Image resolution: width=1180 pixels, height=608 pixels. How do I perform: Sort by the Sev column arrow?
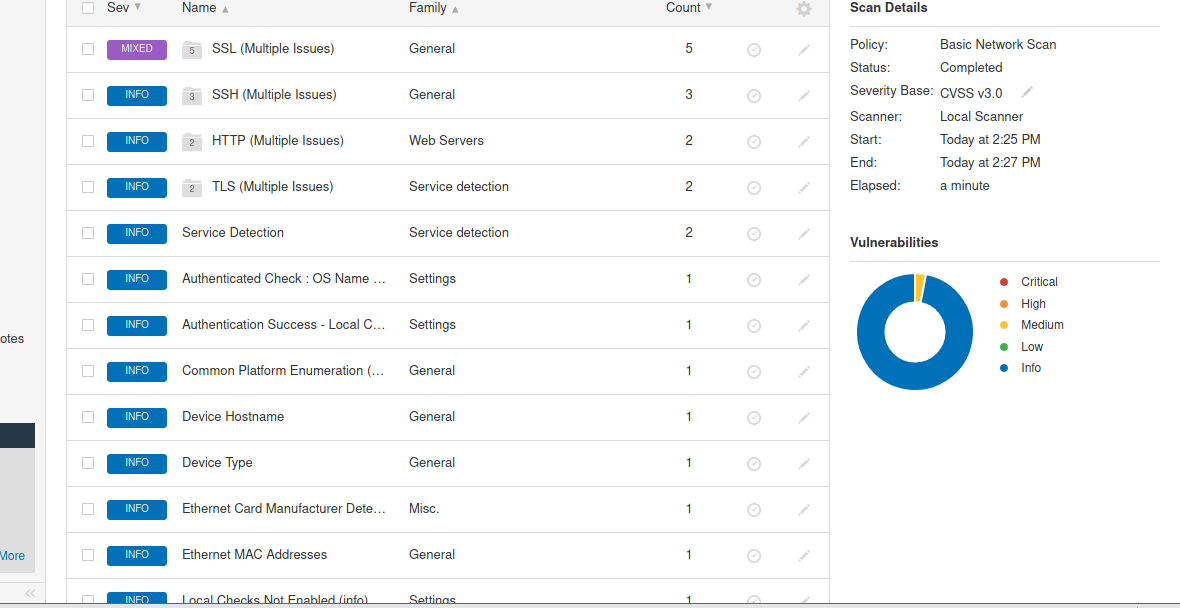click(x=137, y=7)
